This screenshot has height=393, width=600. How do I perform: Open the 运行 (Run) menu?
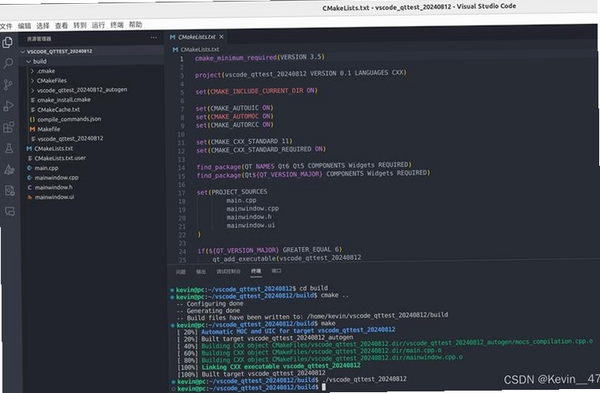[98, 25]
